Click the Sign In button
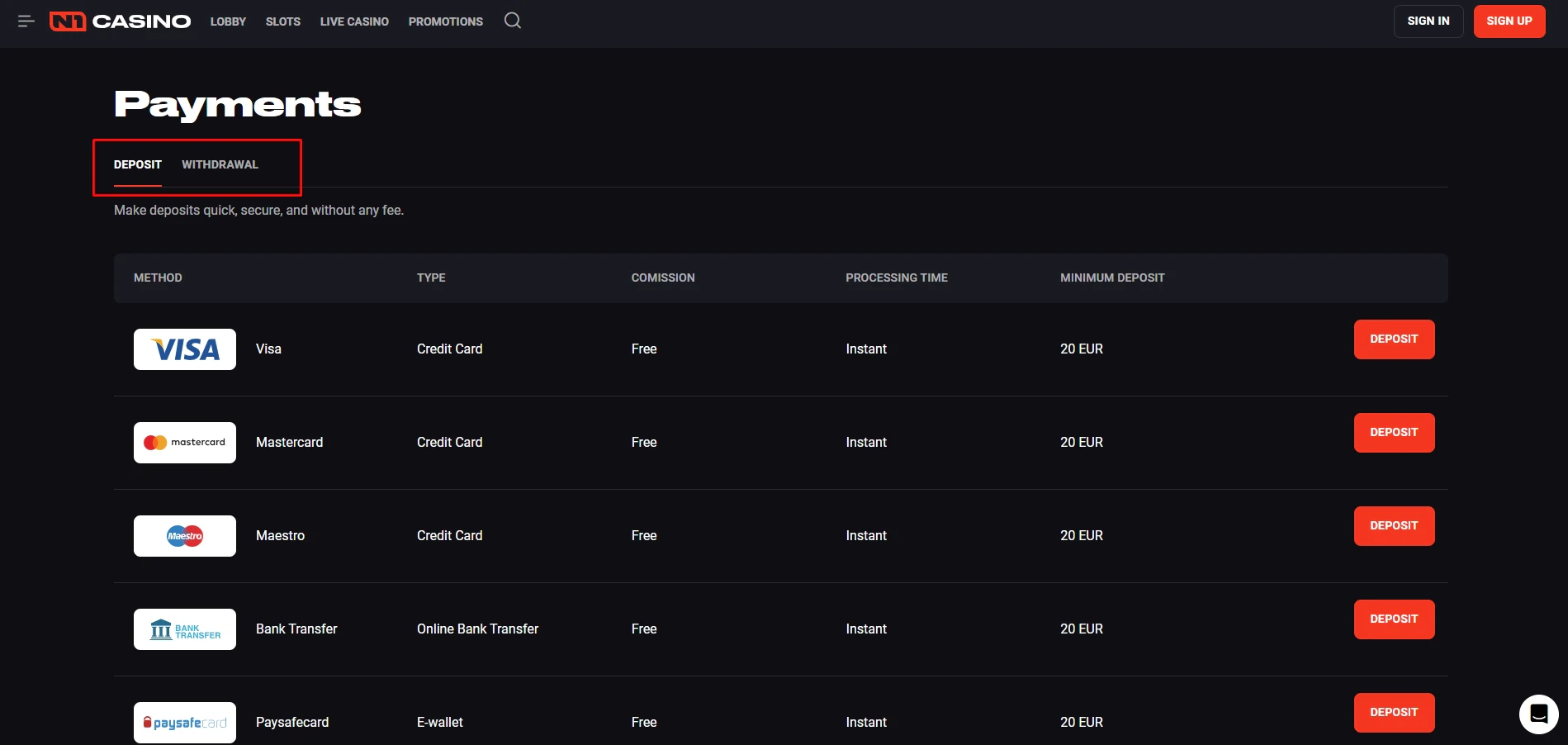The height and width of the screenshot is (745, 1568). coord(1428,21)
